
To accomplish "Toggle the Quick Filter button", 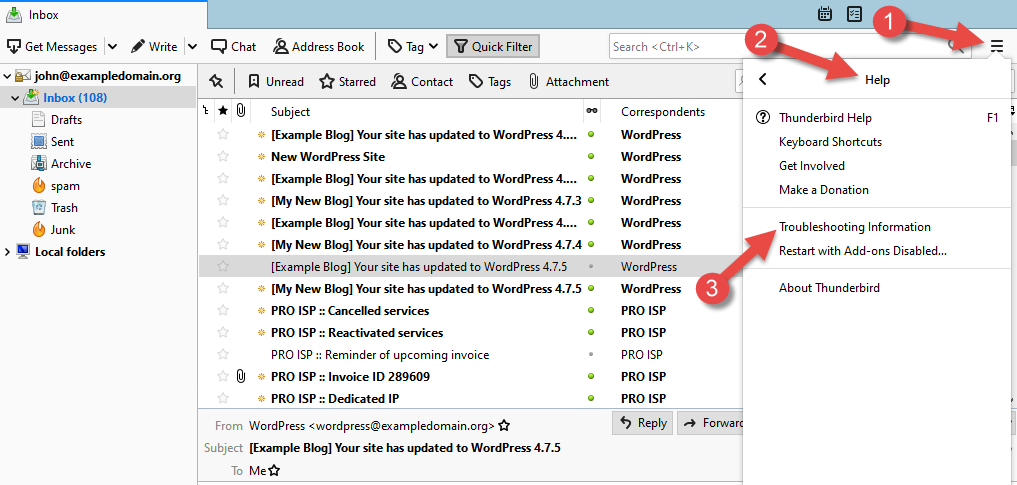I will (493, 47).
